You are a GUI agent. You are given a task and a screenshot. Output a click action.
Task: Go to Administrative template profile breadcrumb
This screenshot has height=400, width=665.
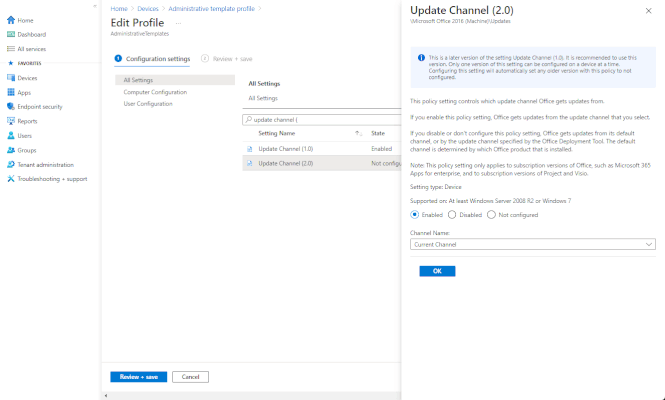click(212, 8)
